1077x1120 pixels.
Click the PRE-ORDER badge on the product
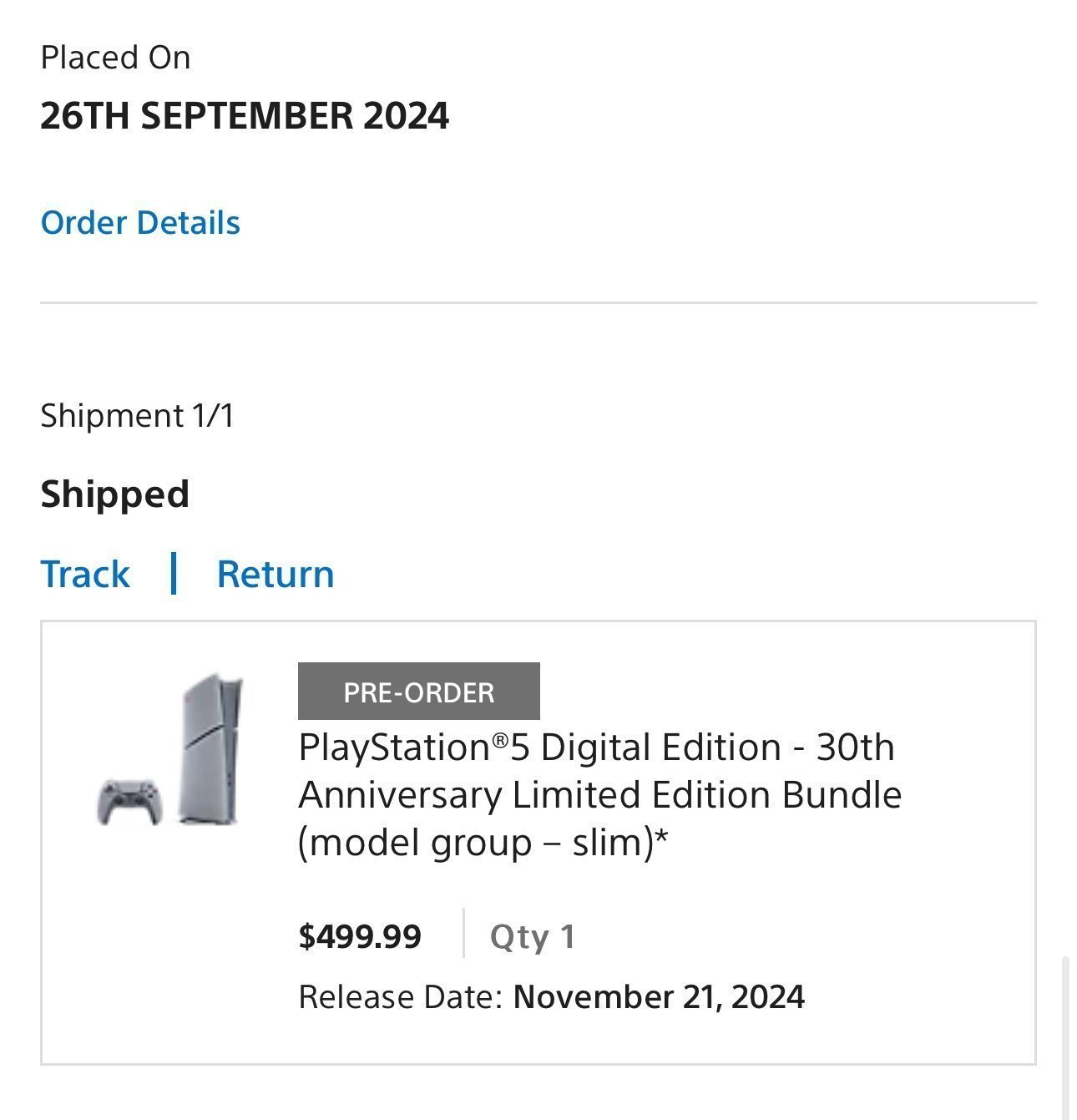coord(418,691)
